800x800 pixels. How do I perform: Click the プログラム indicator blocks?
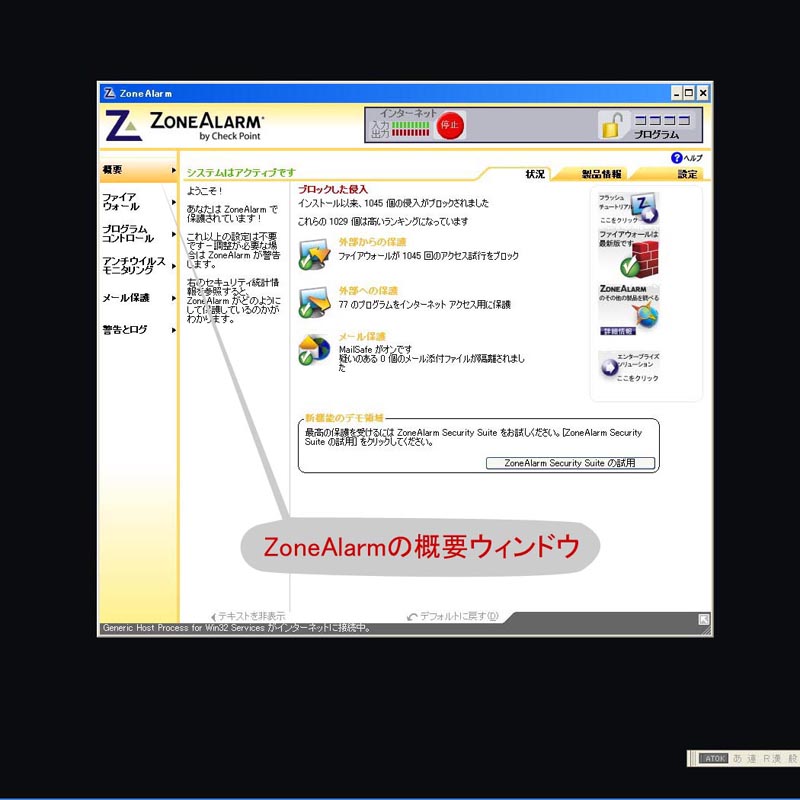pos(662,120)
